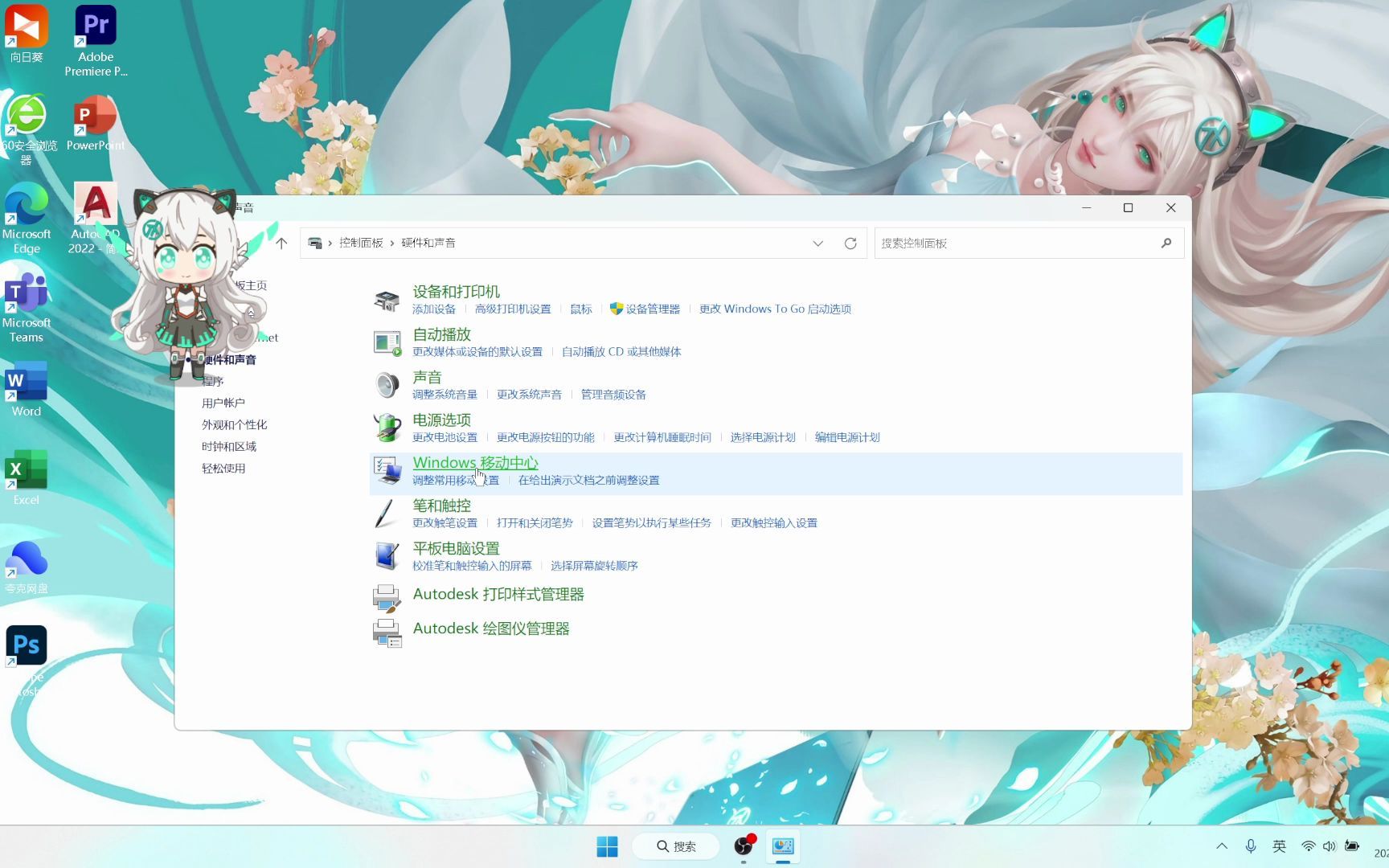Open the 360安全浏览器 desktop shortcut
The width and height of the screenshot is (1389, 868).
point(27,130)
